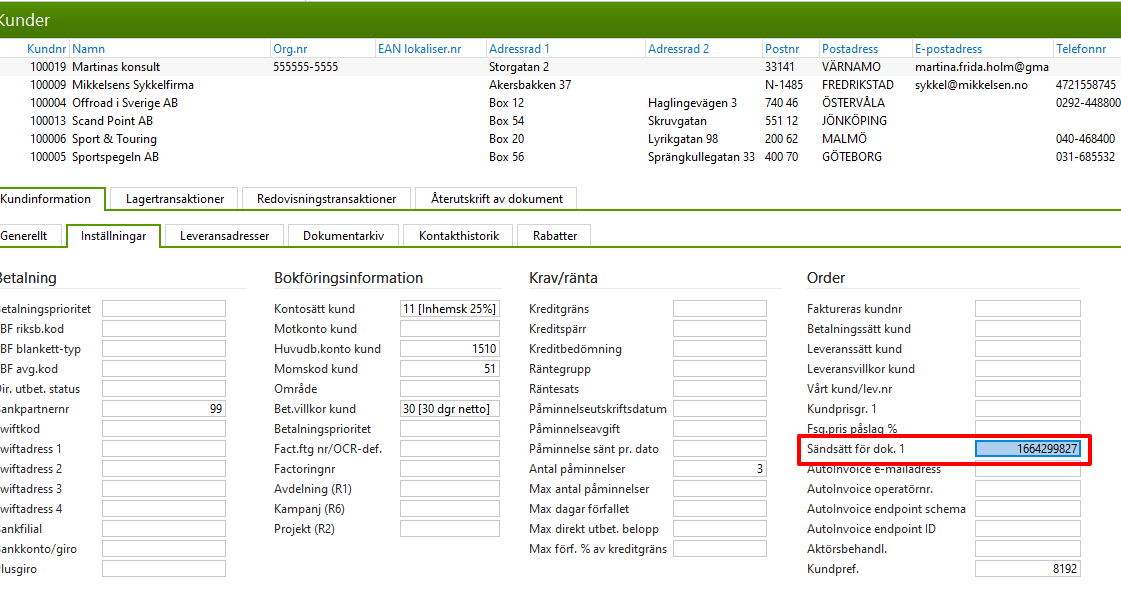Select the Sport & Touring customer row
1121x610 pixels.
[x=114, y=139]
